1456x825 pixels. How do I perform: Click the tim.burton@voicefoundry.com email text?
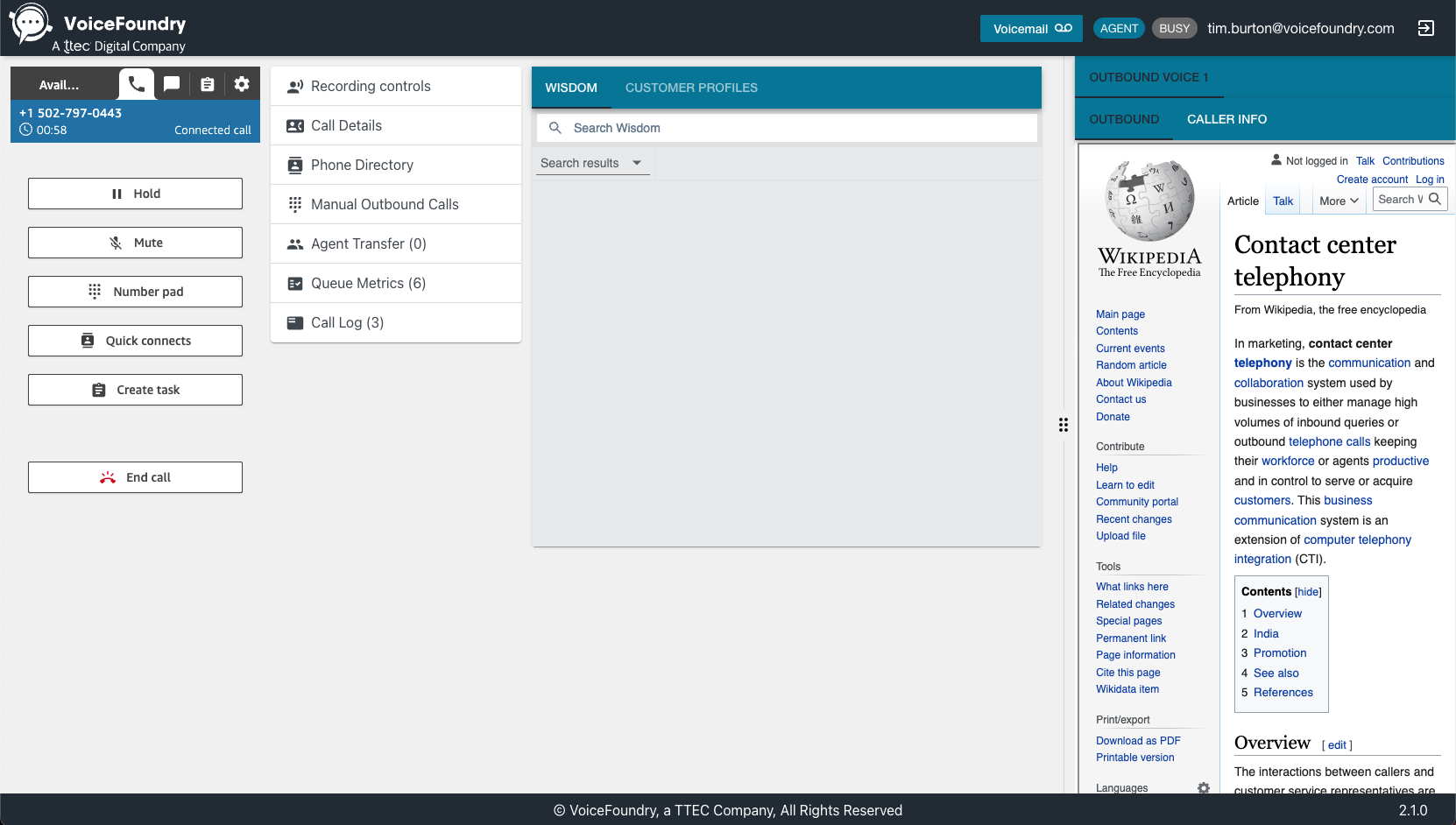tap(1301, 28)
